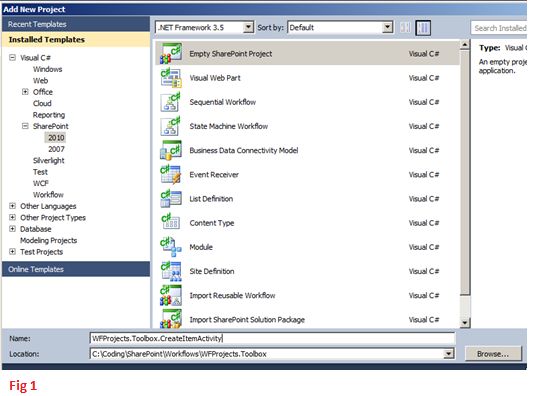
Task: Click the Search Installed Templates box
Action: (x=499, y=28)
